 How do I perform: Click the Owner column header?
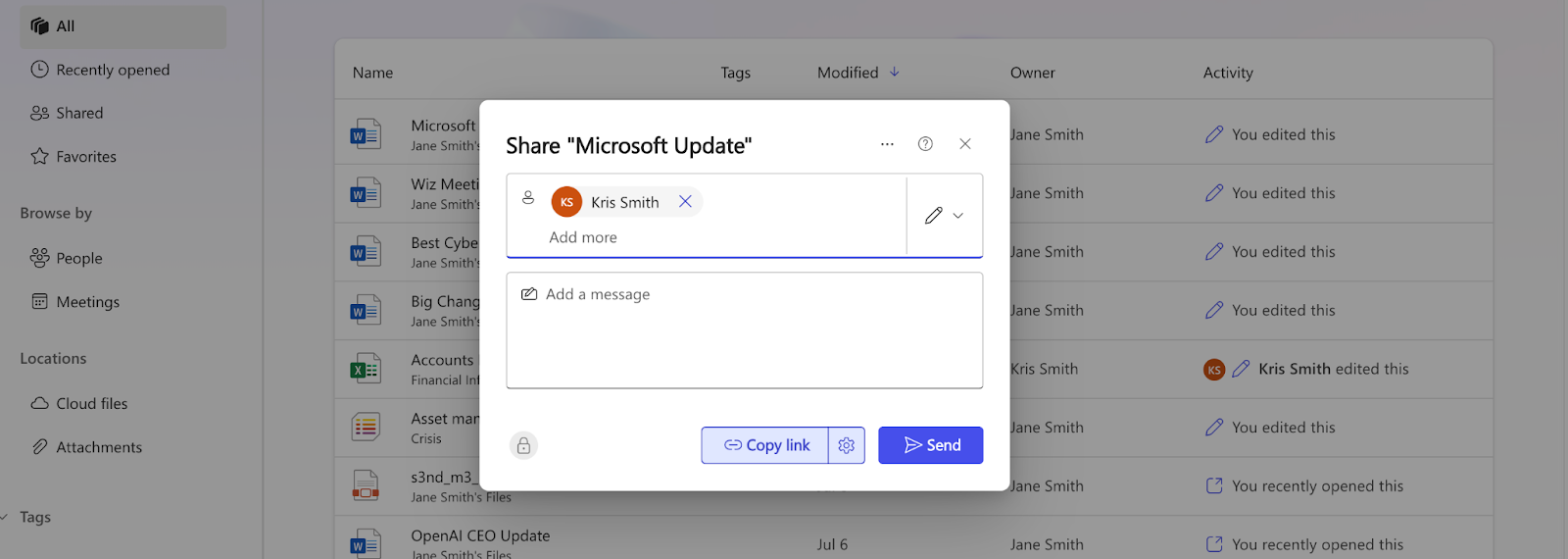click(1032, 73)
